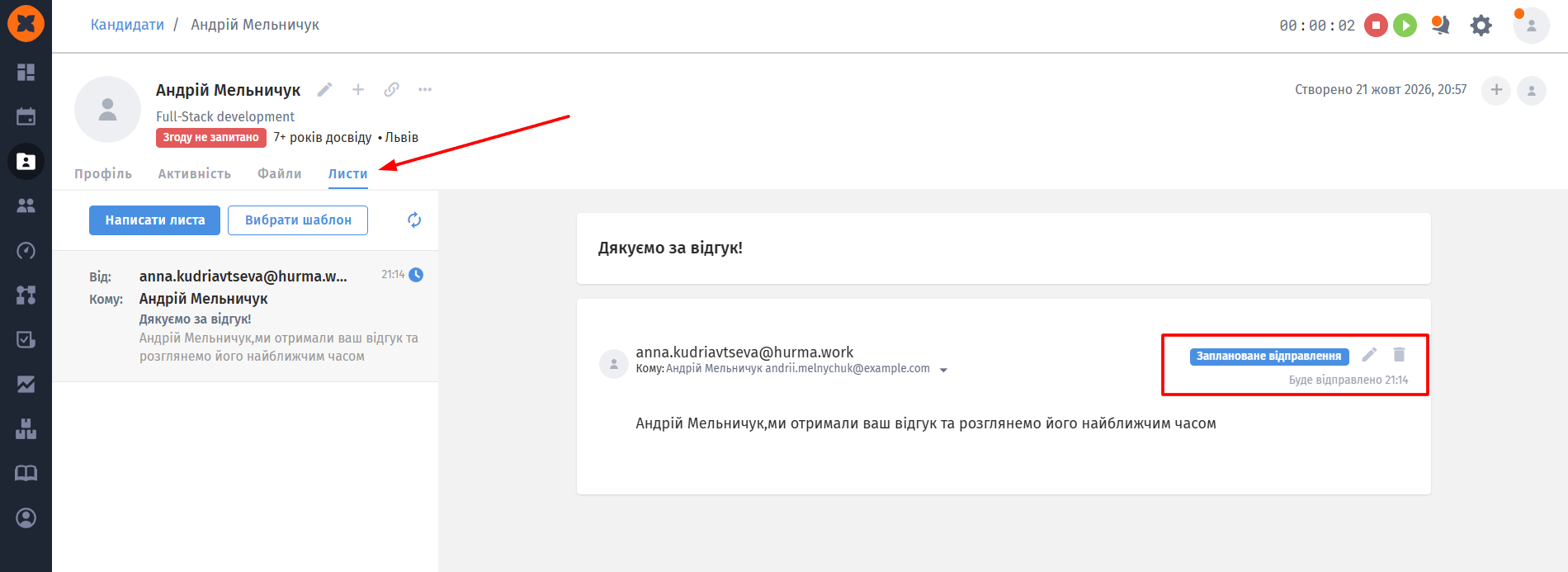1568x572 pixels.
Task: Open the candidates icon in sidebar
Action: point(26,161)
